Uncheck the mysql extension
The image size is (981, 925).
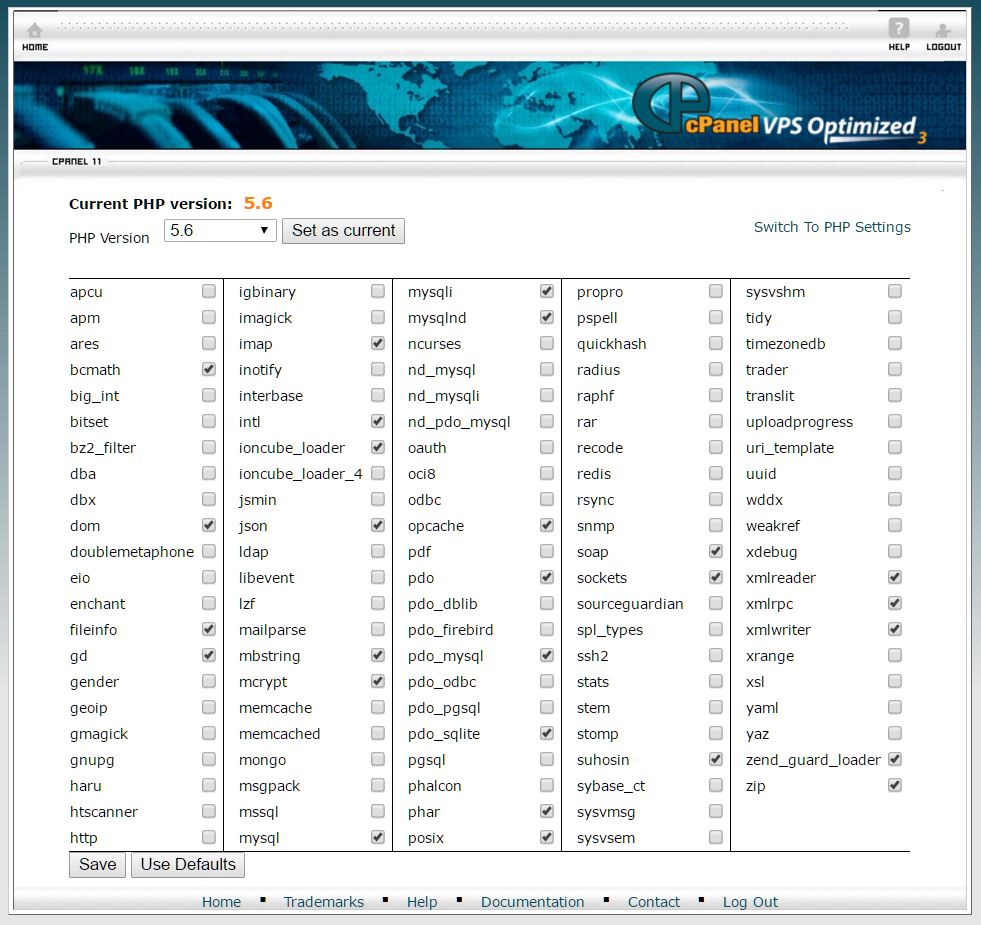[x=378, y=837]
